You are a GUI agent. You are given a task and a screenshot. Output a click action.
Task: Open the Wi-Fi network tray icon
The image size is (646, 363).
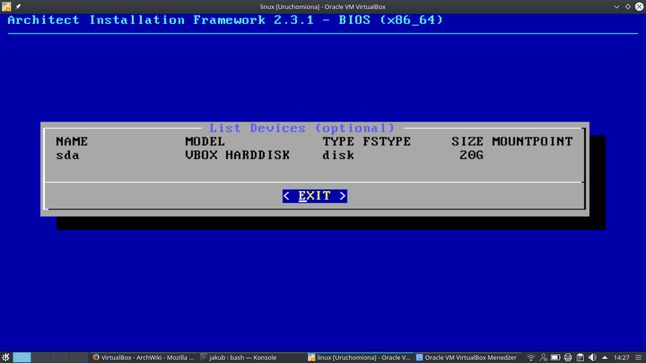click(x=531, y=357)
